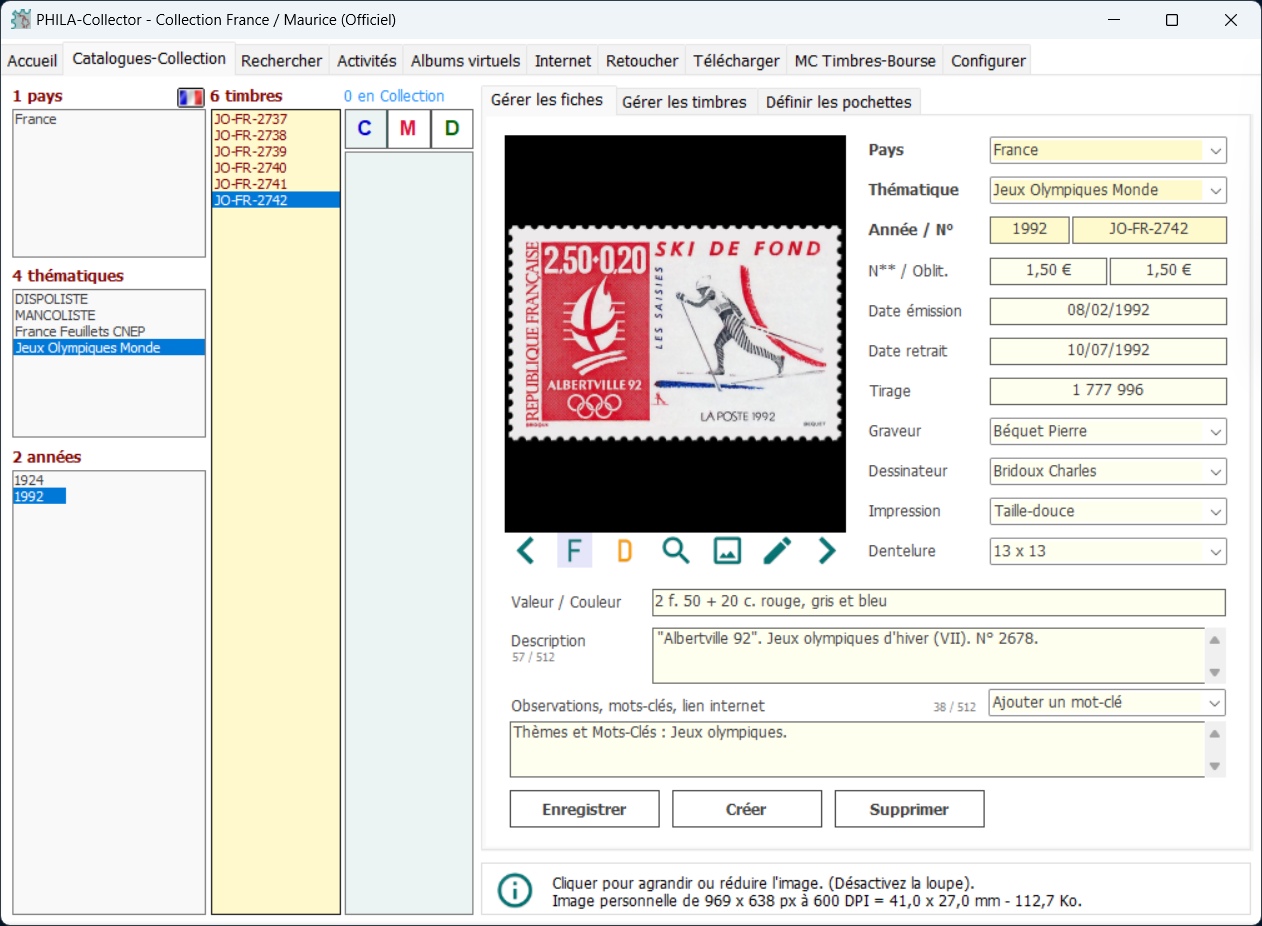Image resolution: width=1262 pixels, height=926 pixels.
Task: Click the PHILA-Collector app icon in title bar
Action: click(20, 19)
